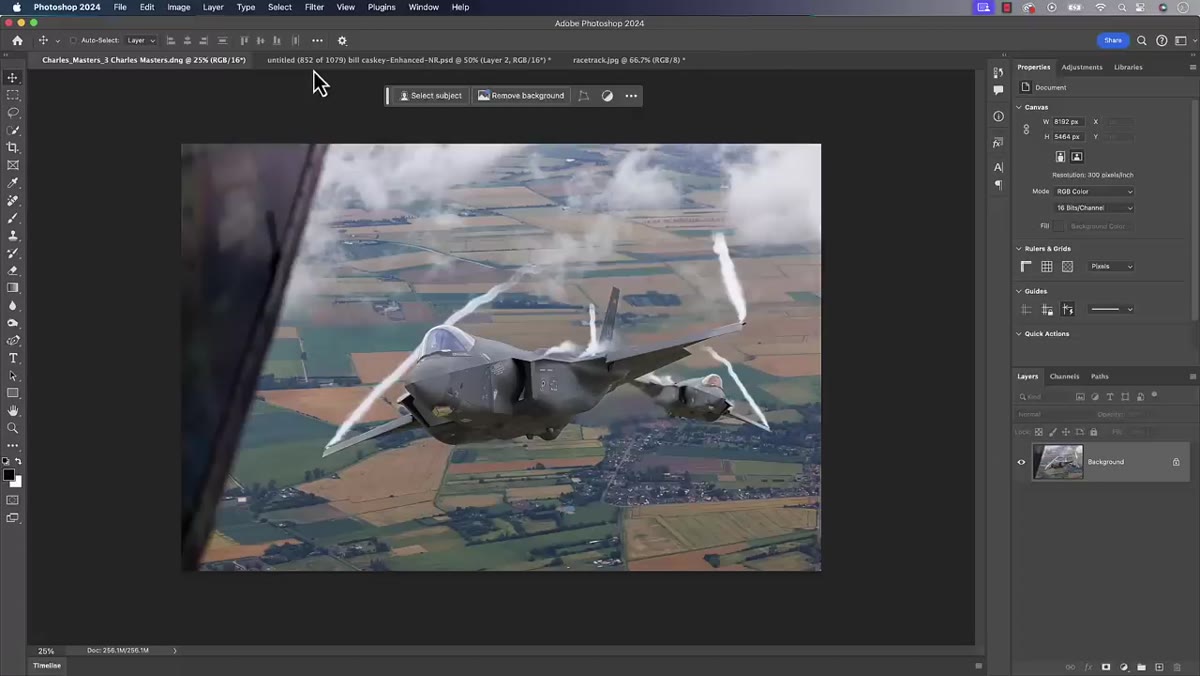This screenshot has width=1200, height=676.
Task: Pick the Hand tool
Action: [x=13, y=410]
